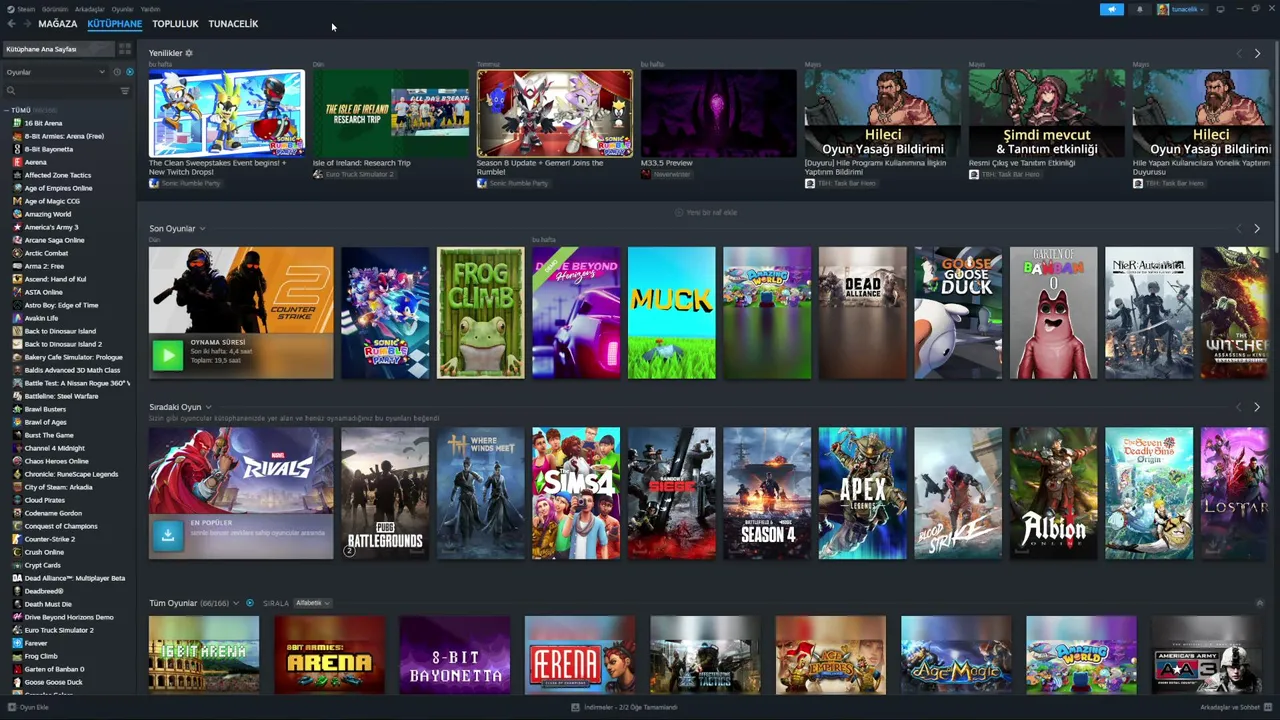Expand the Son Oyunlar shelf menu
Viewport: 1280px width, 720px height.
click(x=202, y=229)
